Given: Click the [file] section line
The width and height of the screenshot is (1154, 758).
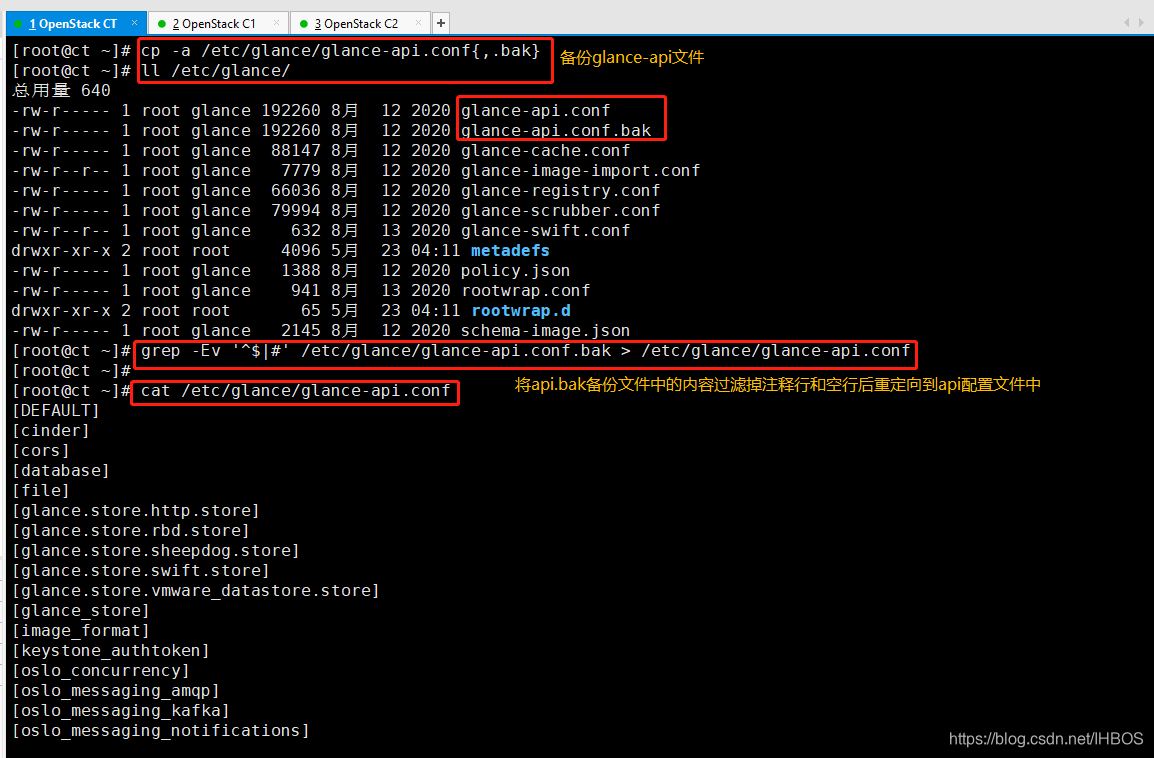Looking at the screenshot, I should coord(40,489).
